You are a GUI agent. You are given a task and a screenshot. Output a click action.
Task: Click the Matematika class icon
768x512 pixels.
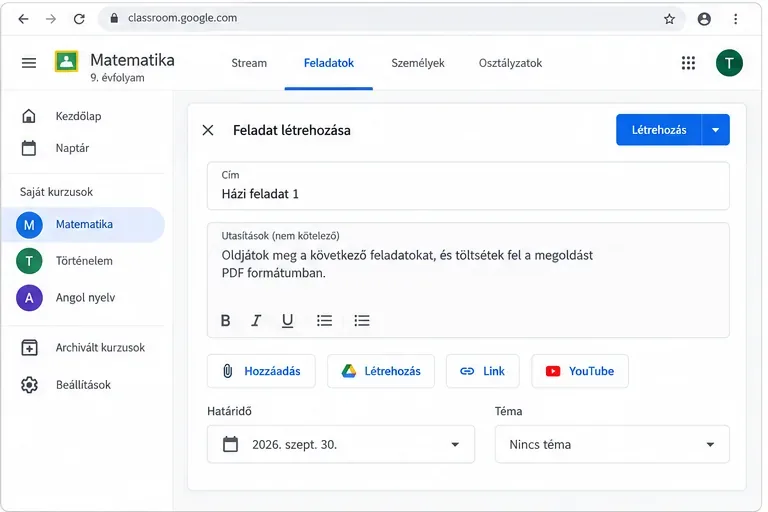[x=66, y=62]
